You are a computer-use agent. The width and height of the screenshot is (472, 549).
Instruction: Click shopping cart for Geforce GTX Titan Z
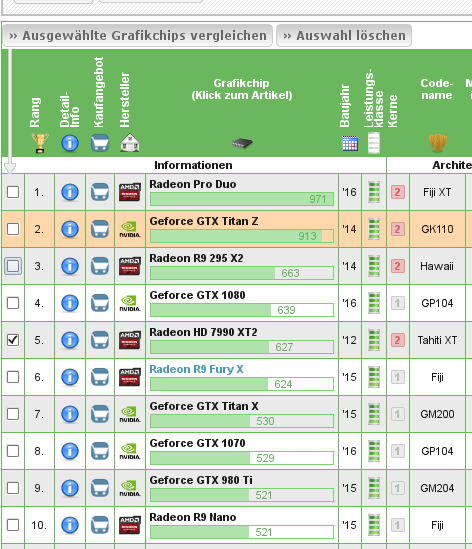point(100,229)
